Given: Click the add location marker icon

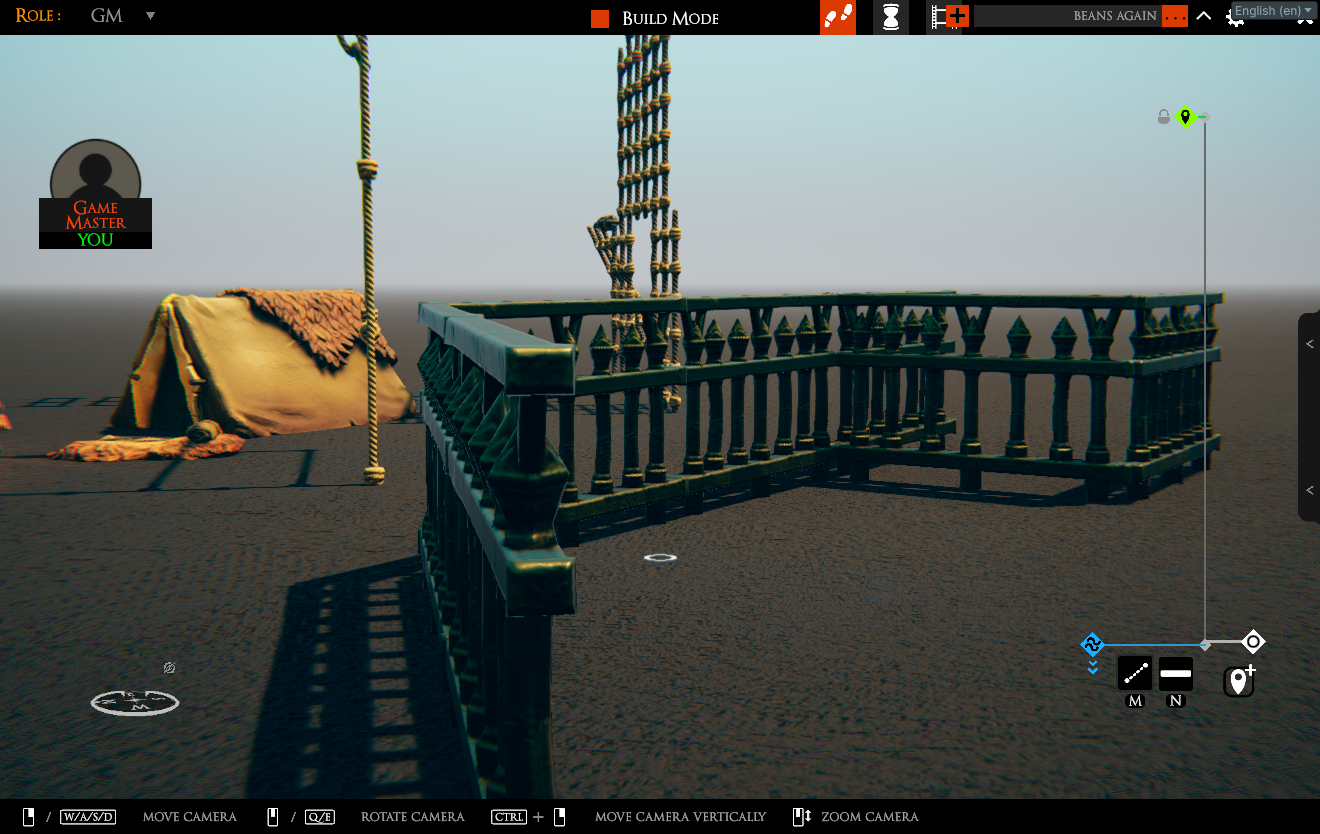Looking at the screenshot, I should pos(1239,681).
